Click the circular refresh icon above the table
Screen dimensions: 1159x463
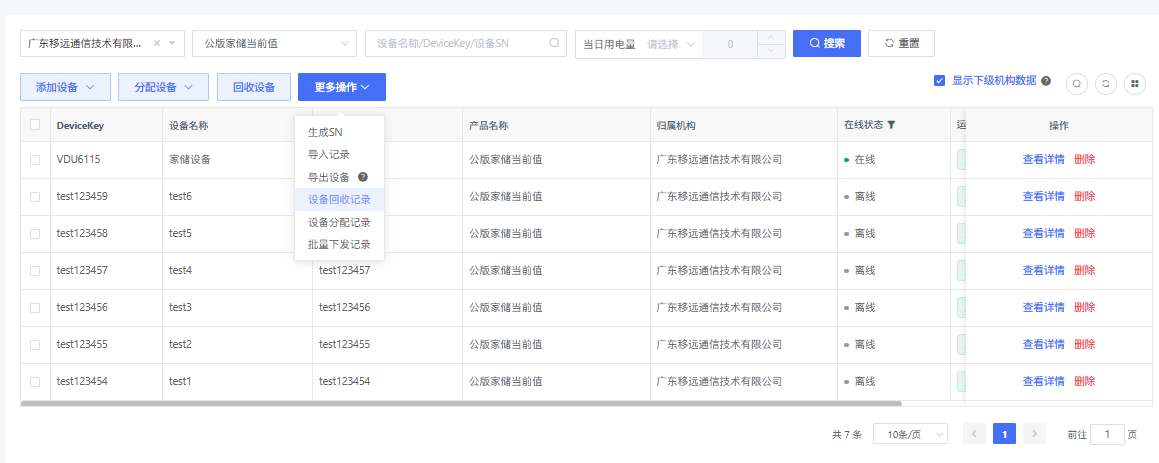pyautogui.click(x=1106, y=84)
